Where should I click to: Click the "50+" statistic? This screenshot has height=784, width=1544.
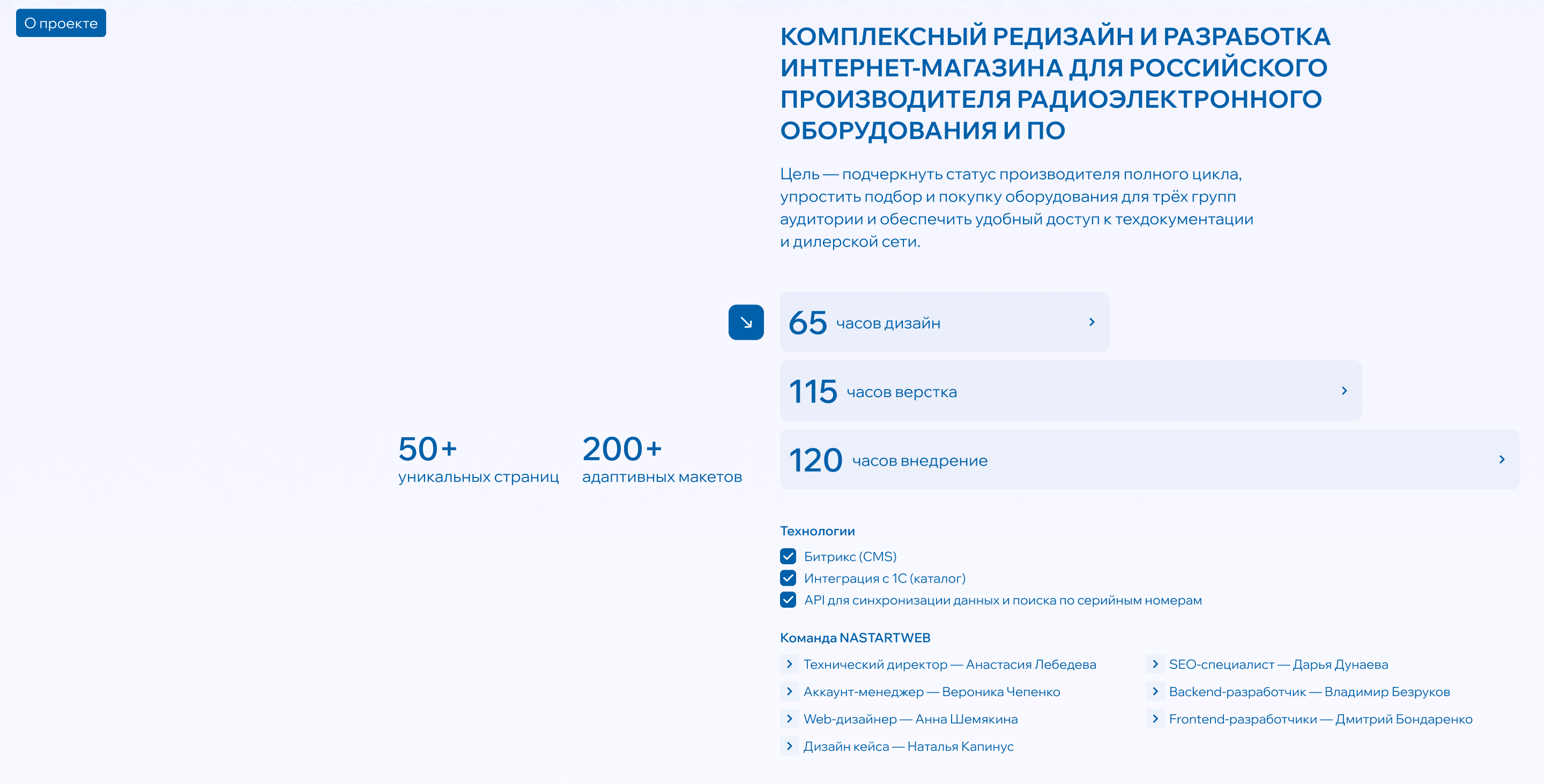(427, 449)
